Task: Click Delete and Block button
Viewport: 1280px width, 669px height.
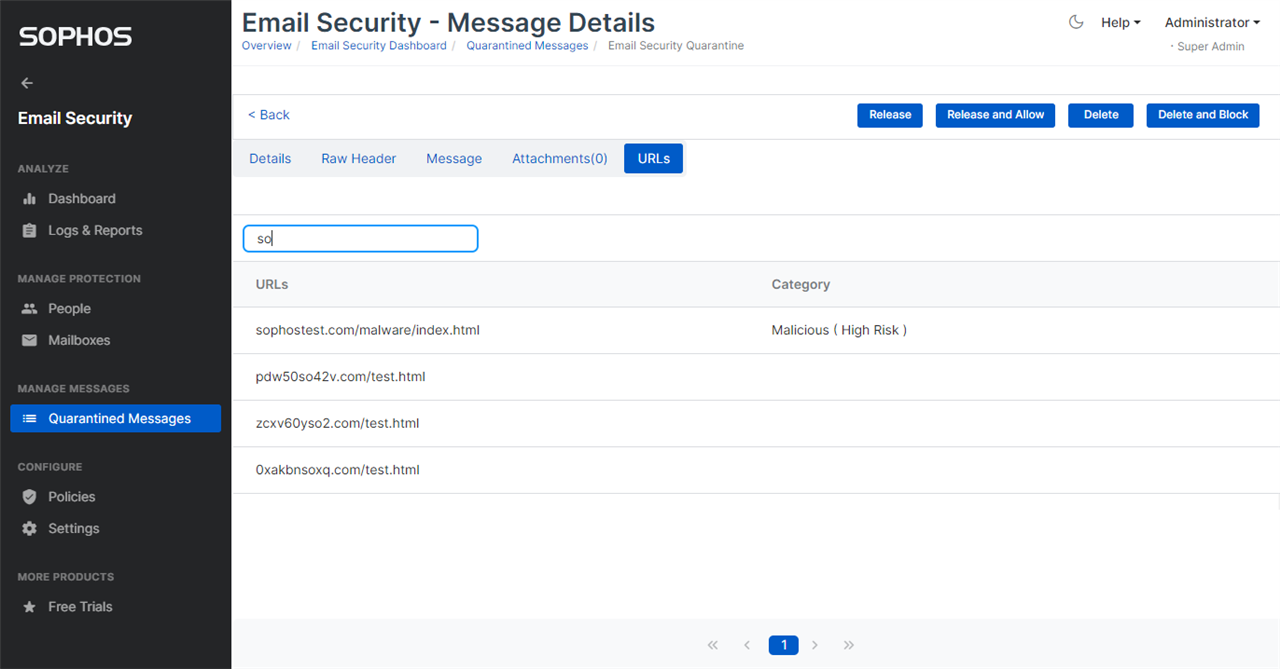Action: pos(1203,115)
